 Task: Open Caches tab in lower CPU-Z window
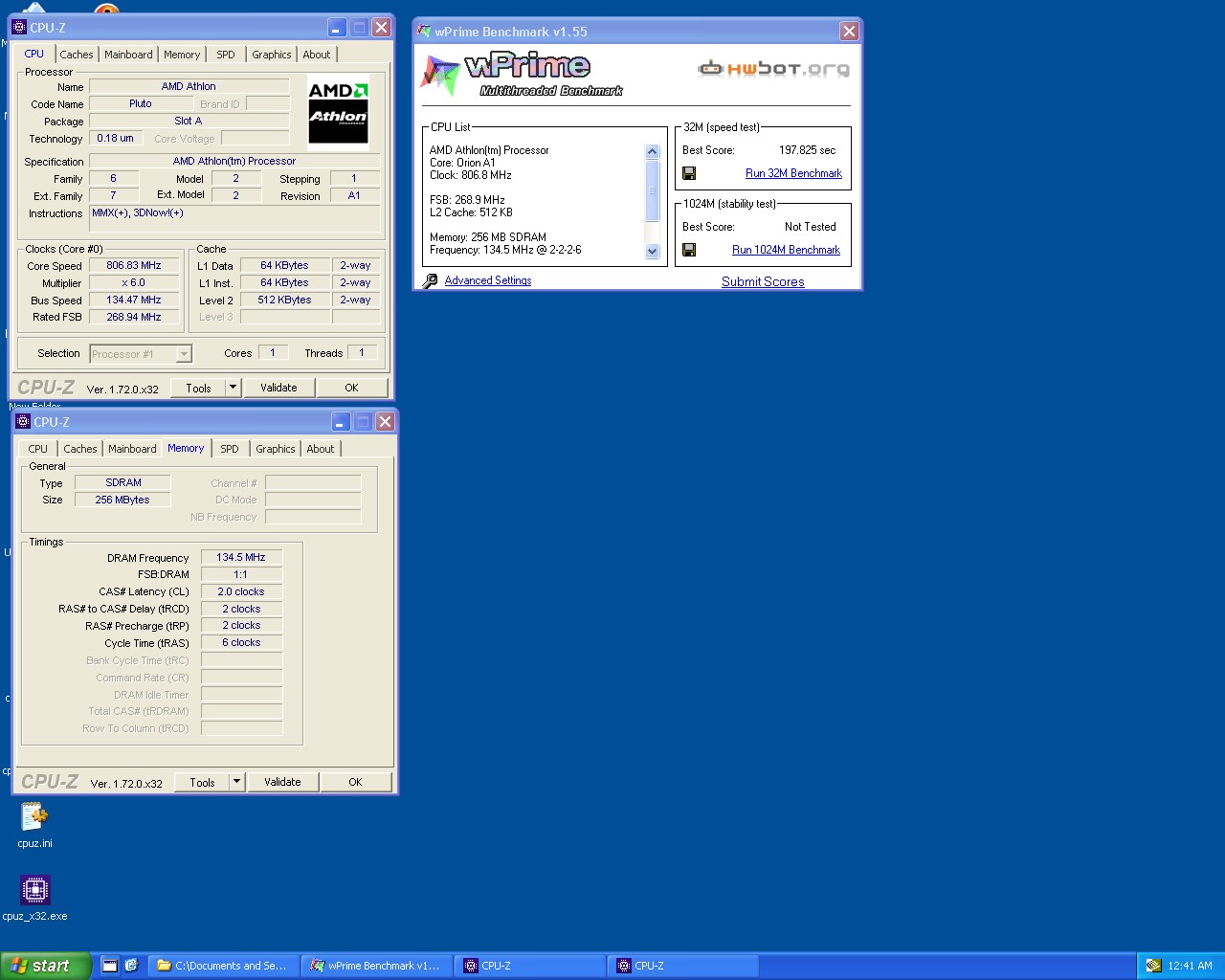point(80,449)
